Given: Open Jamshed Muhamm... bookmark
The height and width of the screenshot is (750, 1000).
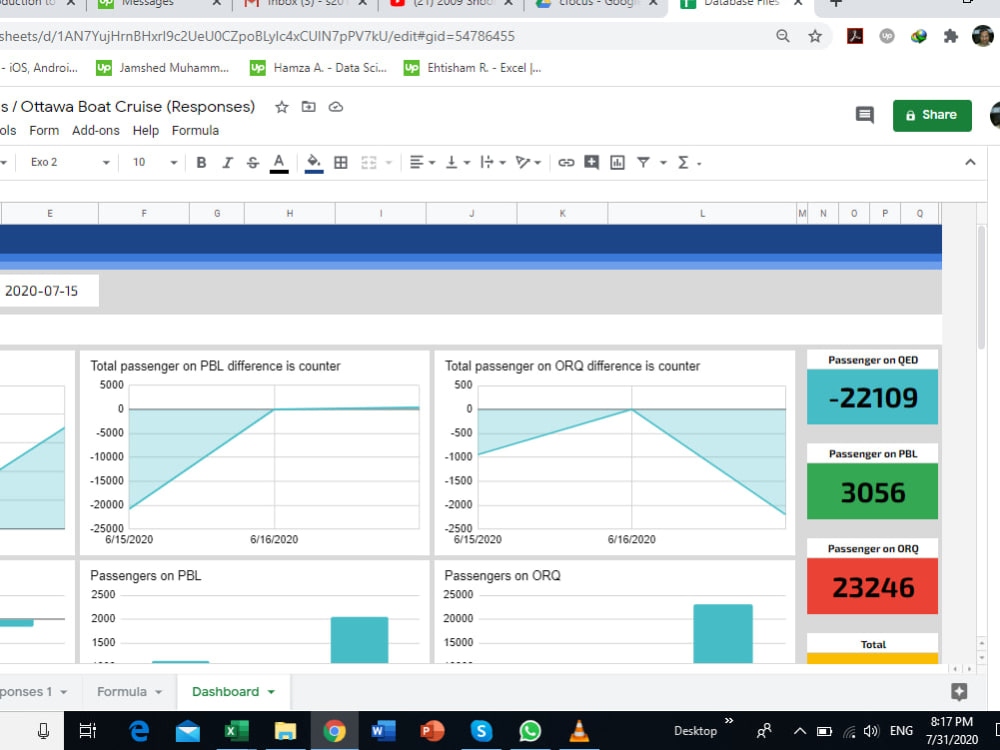Looking at the screenshot, I should [163, 68].
